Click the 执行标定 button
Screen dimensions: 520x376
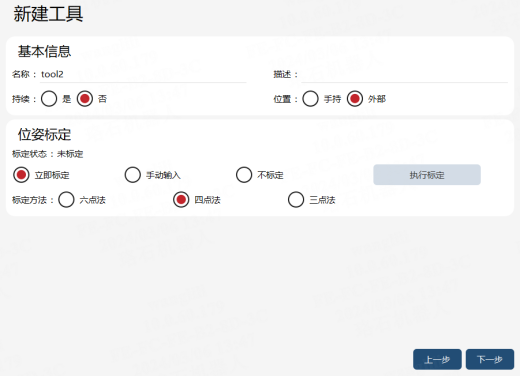click(x=427, y=175)
